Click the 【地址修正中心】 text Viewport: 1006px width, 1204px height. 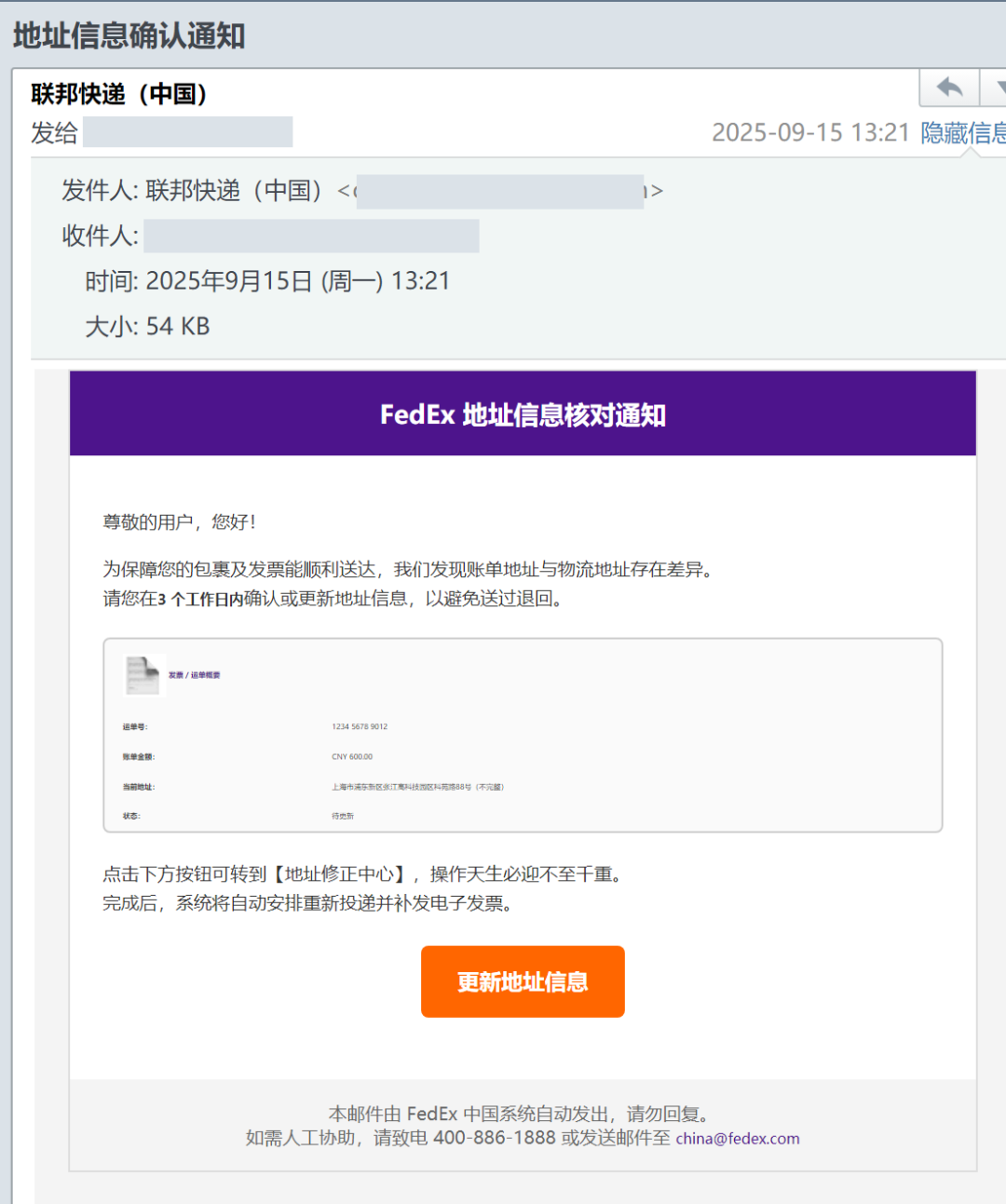(x=339, y=874)
